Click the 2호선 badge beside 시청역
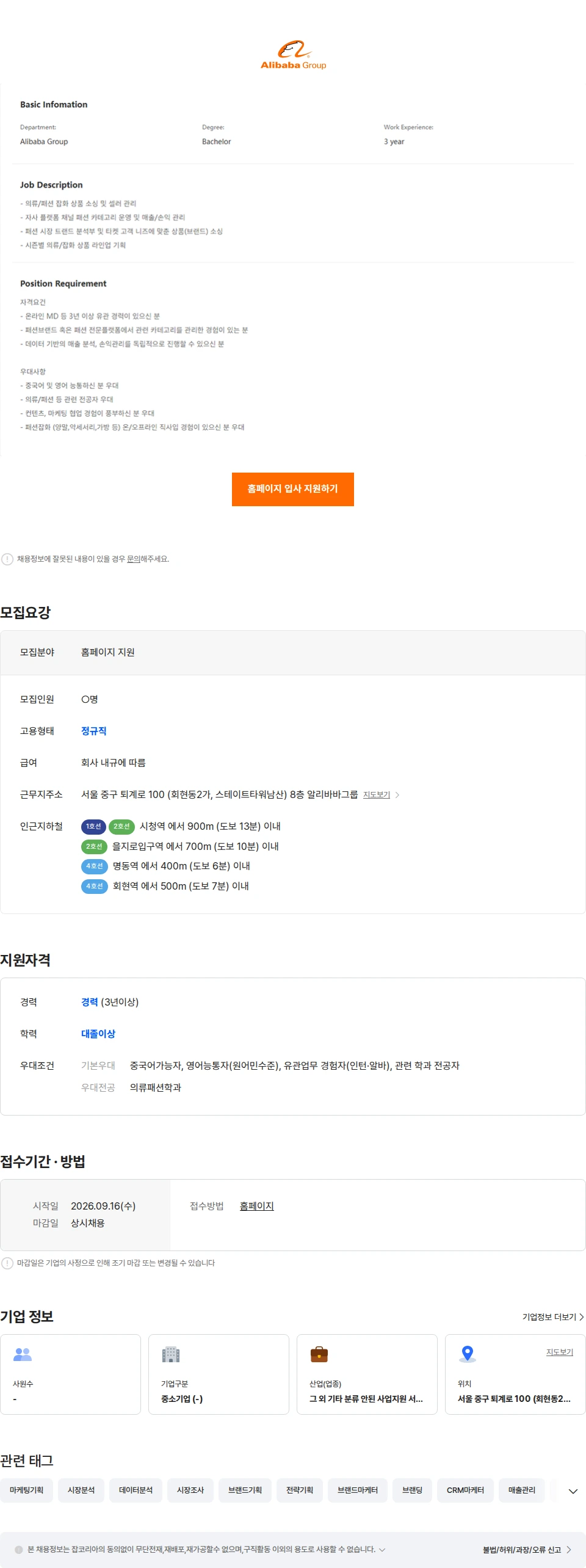 coord(121,827)
